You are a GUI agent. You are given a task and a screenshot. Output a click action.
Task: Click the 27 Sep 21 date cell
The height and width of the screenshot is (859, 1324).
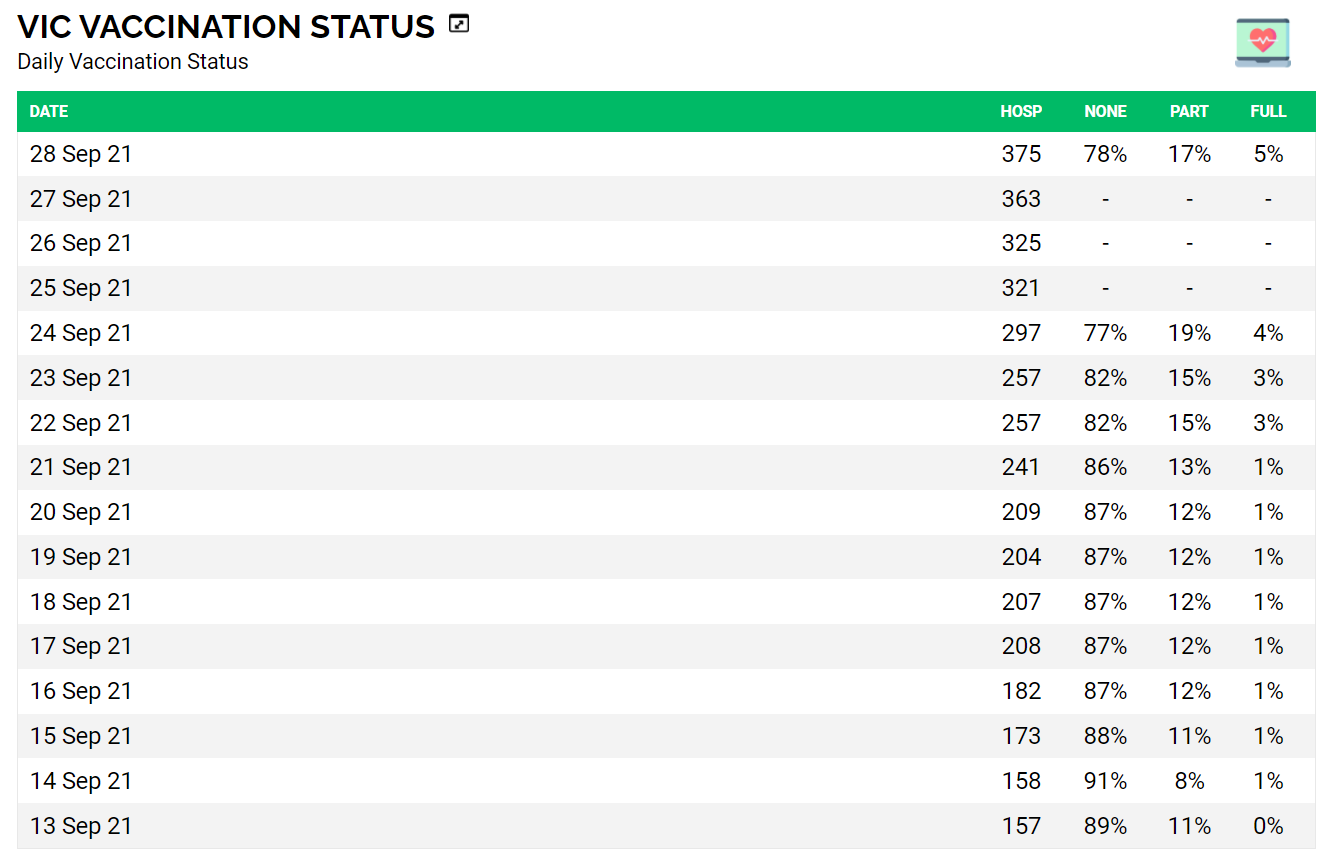tap(81, 199)
